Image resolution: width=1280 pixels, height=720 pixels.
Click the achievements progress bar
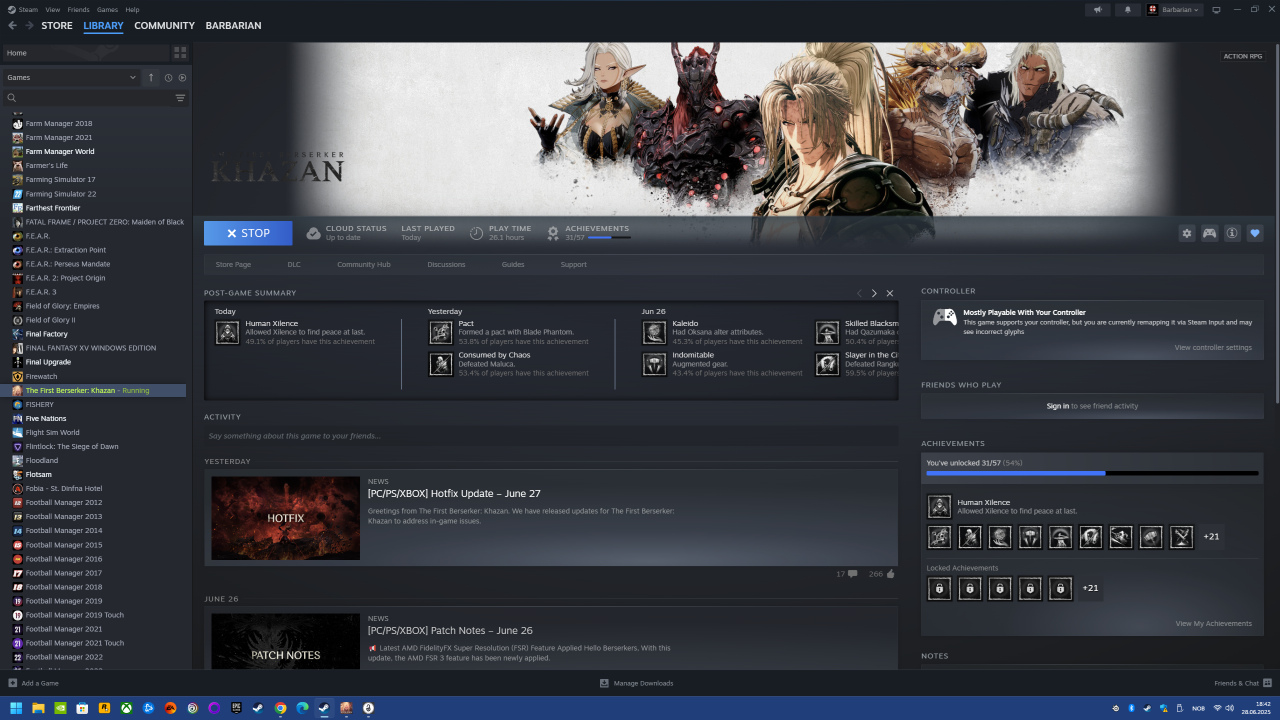point(1091,473)
